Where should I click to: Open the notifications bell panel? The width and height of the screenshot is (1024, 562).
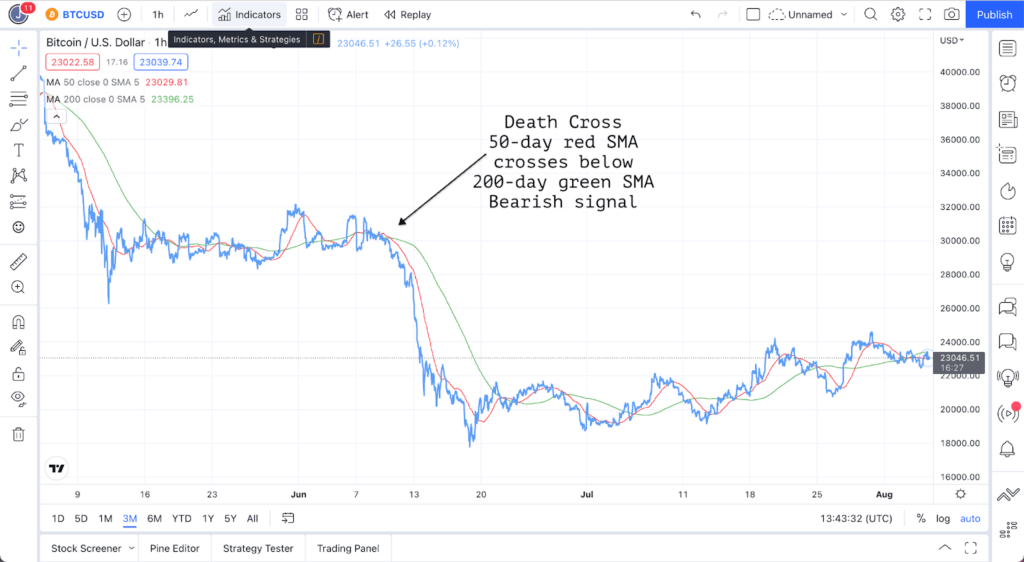tap(1008, 448)
